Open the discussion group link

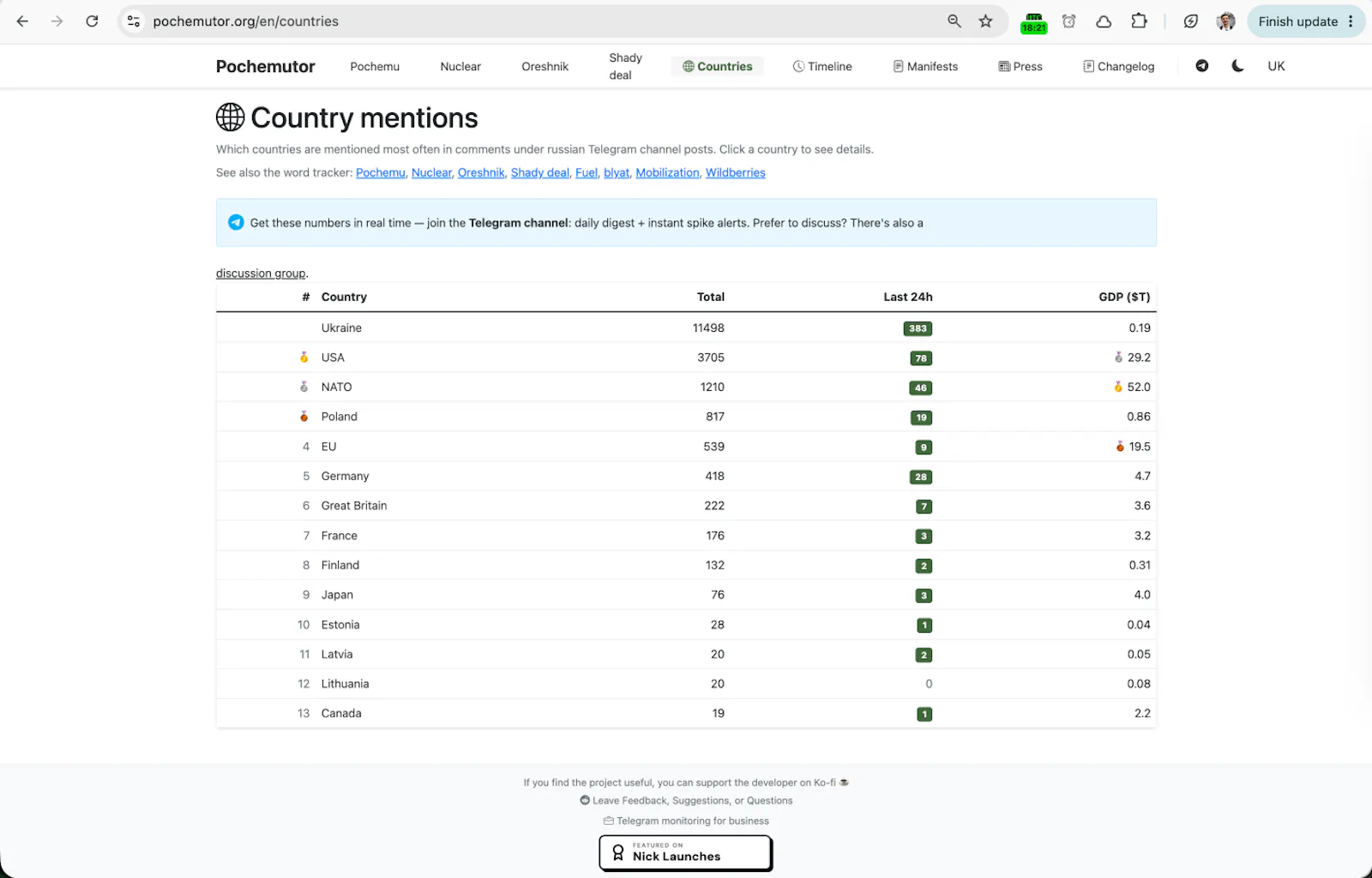(x=261, y=274)
